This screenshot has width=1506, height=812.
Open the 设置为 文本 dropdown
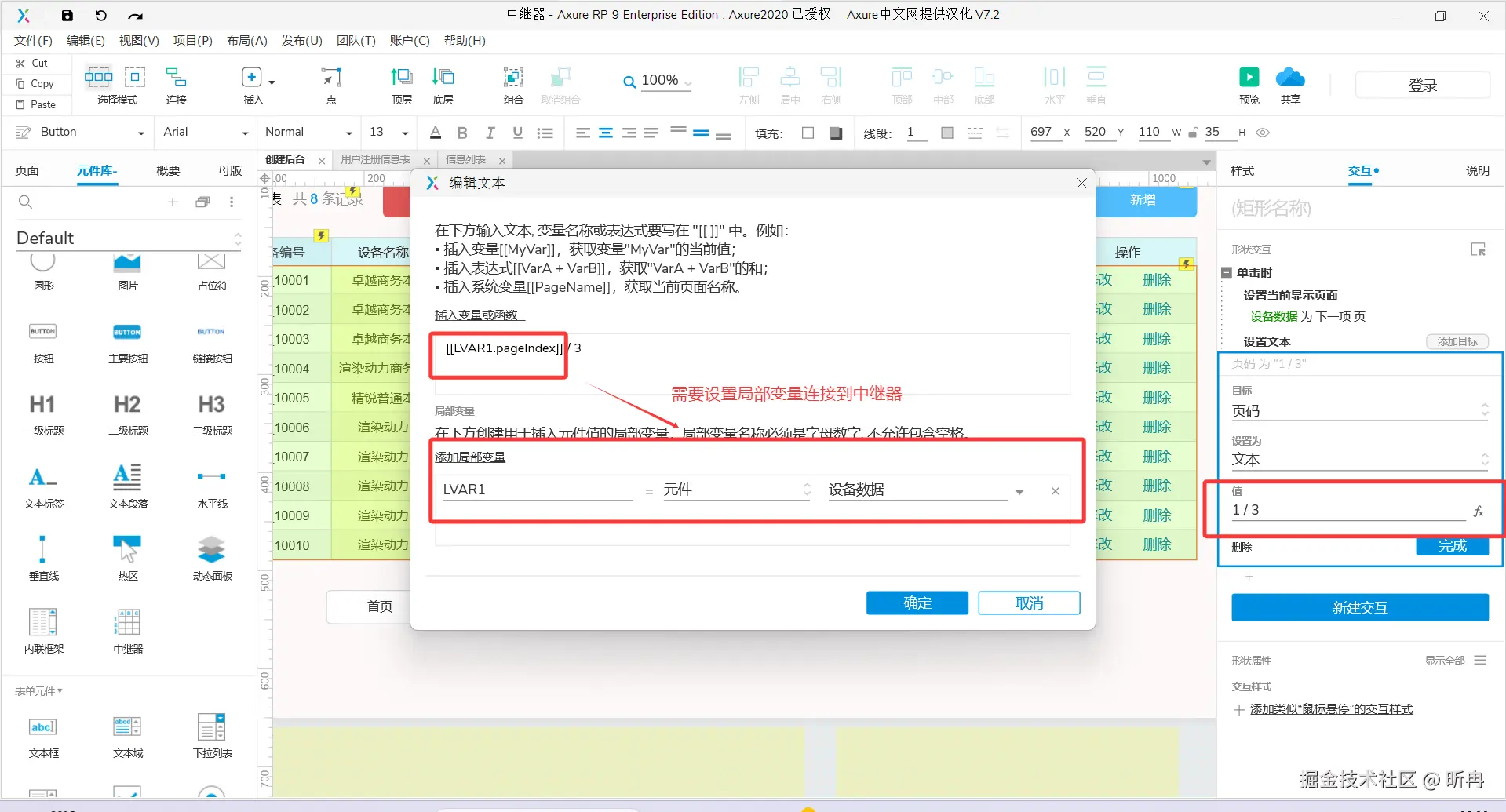coord(1359,460)
